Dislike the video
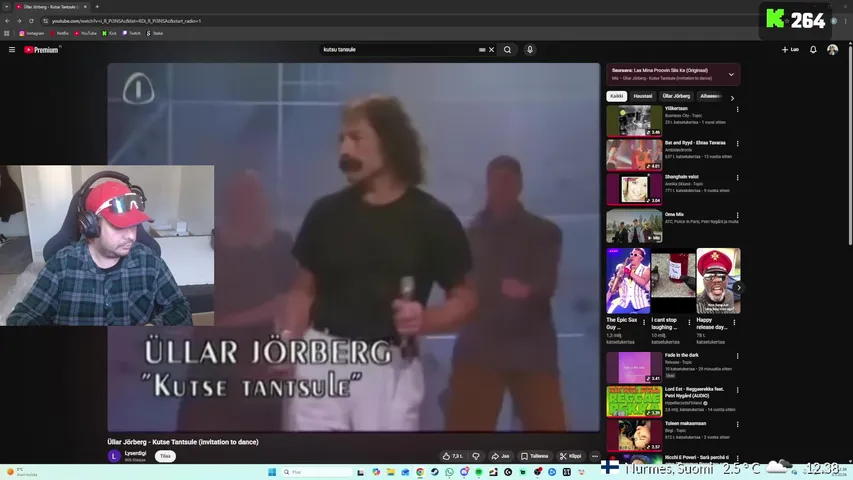 [476, 456]
